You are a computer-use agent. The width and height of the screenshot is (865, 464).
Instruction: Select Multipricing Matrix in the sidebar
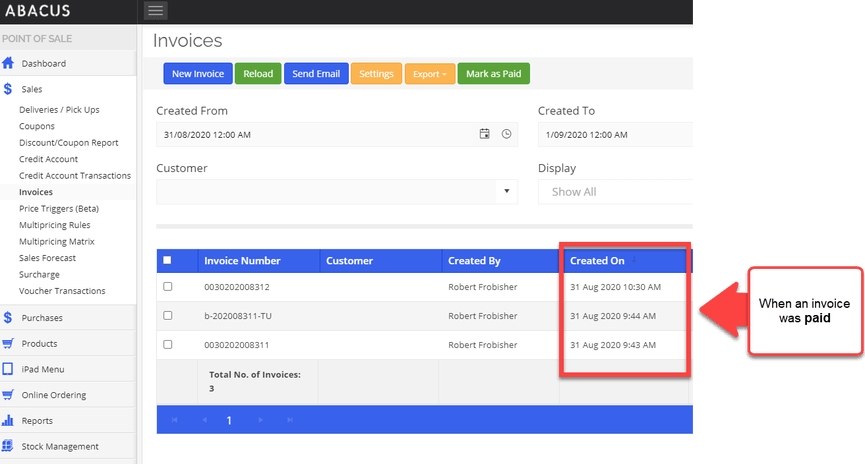(x=57, y=241)
